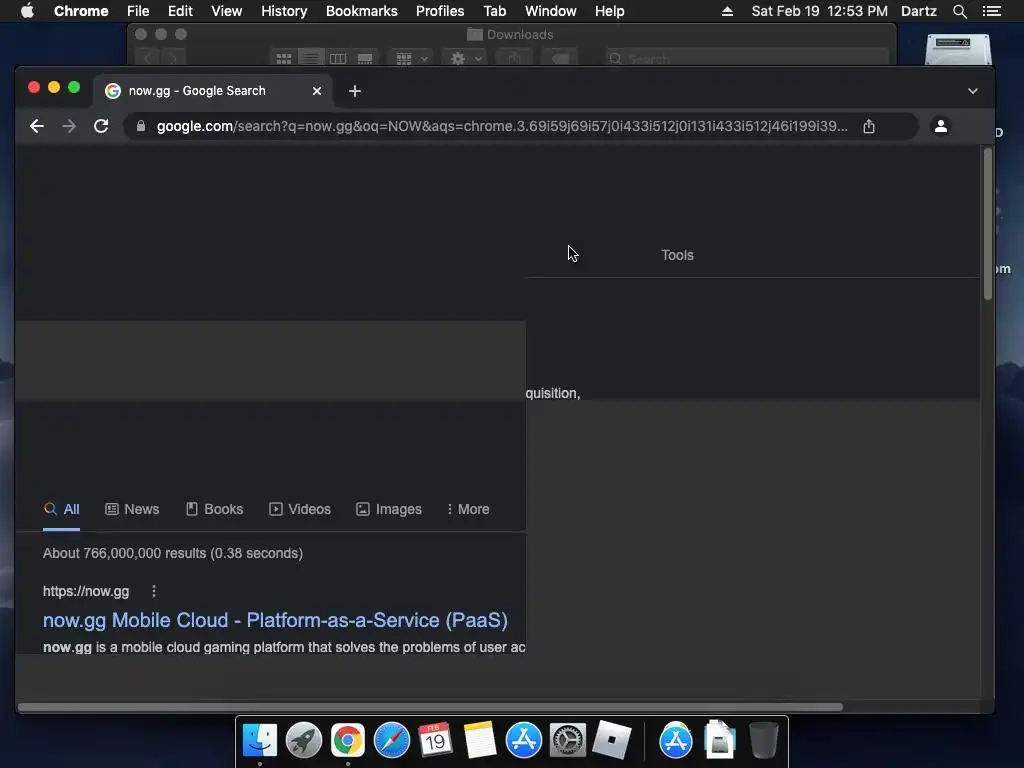Switch to Books search results

(x=214, y=509)
